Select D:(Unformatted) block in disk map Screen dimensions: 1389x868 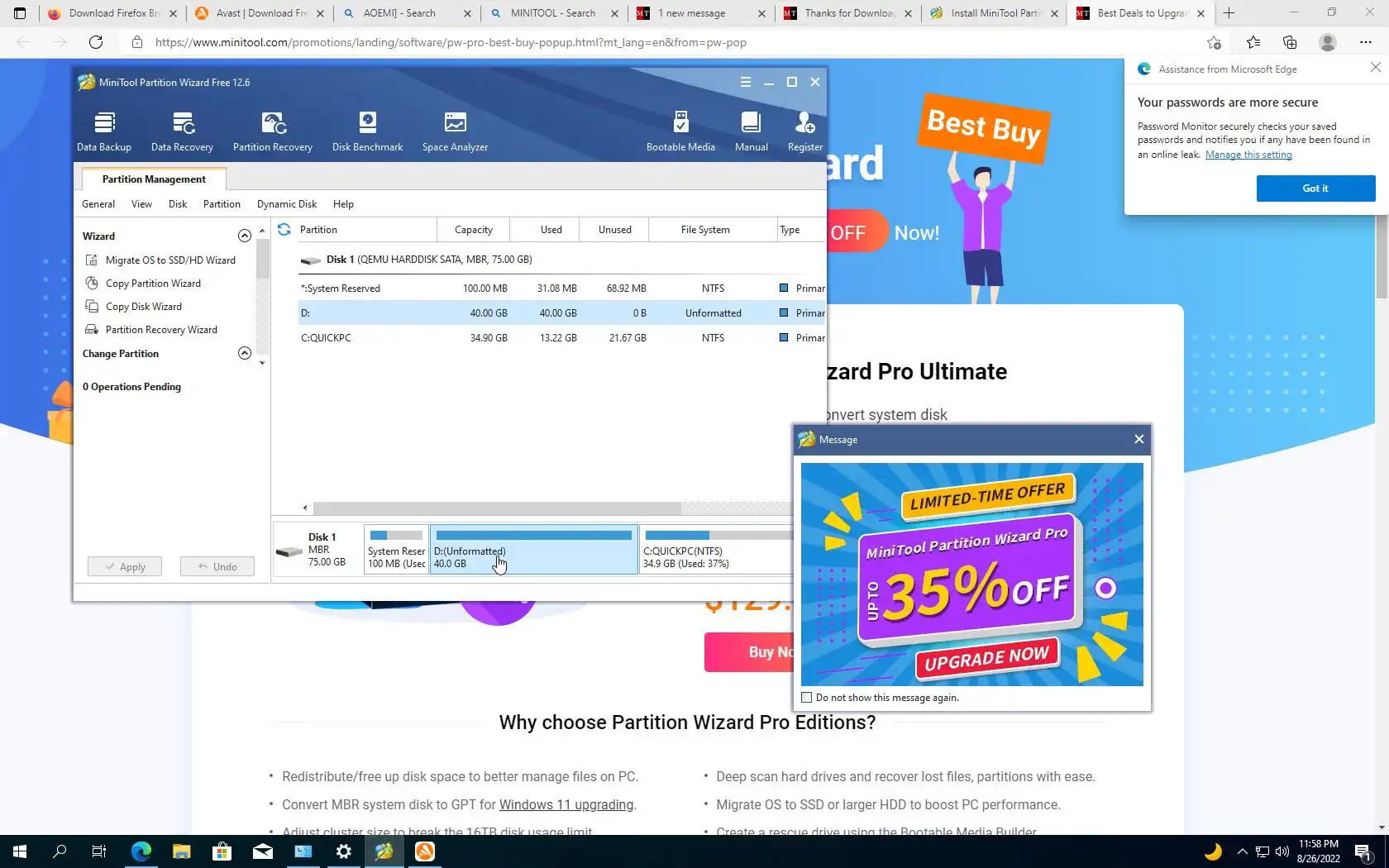click(x=534, y=550)
